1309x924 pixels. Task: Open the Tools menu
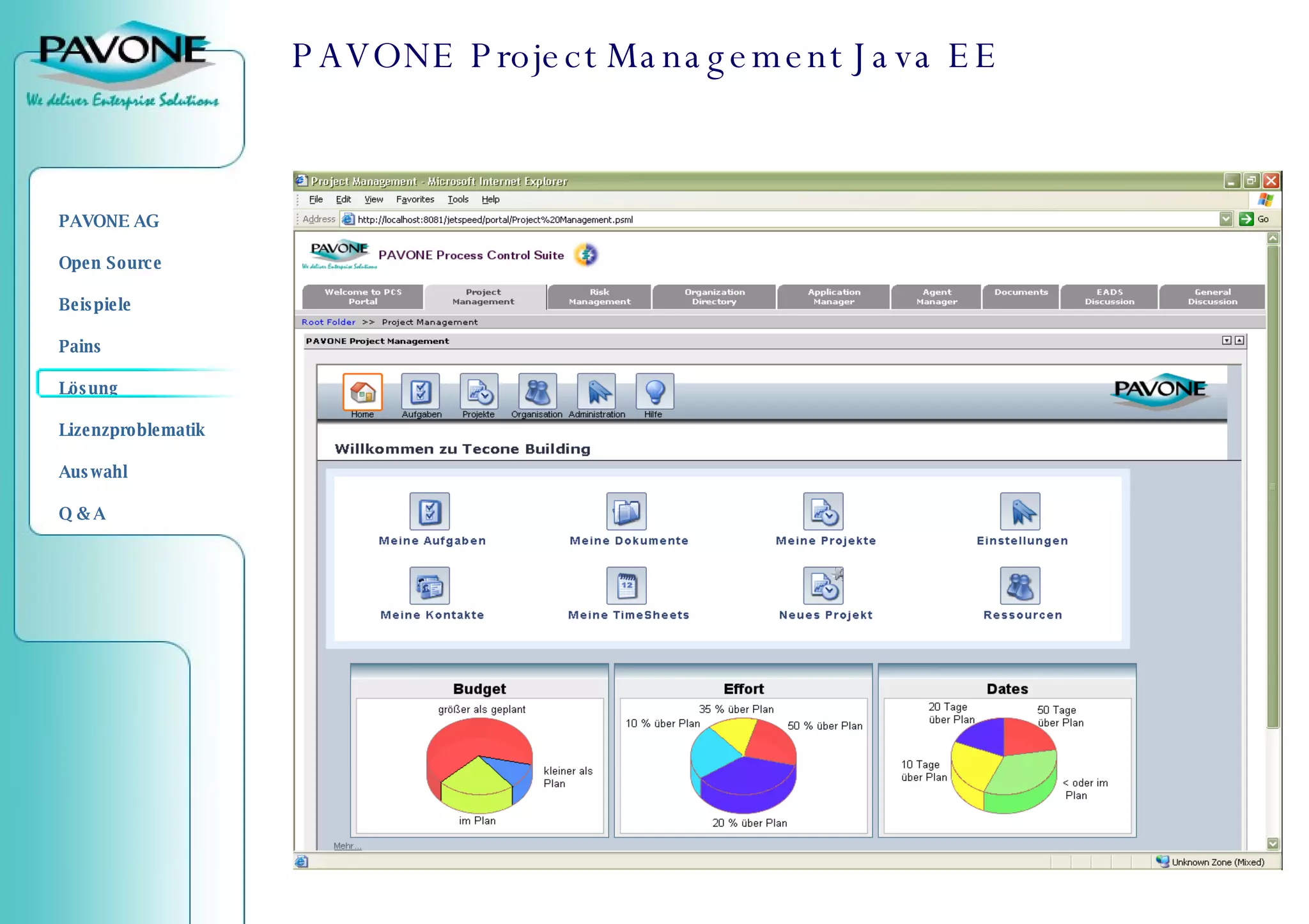coord(458,199)
